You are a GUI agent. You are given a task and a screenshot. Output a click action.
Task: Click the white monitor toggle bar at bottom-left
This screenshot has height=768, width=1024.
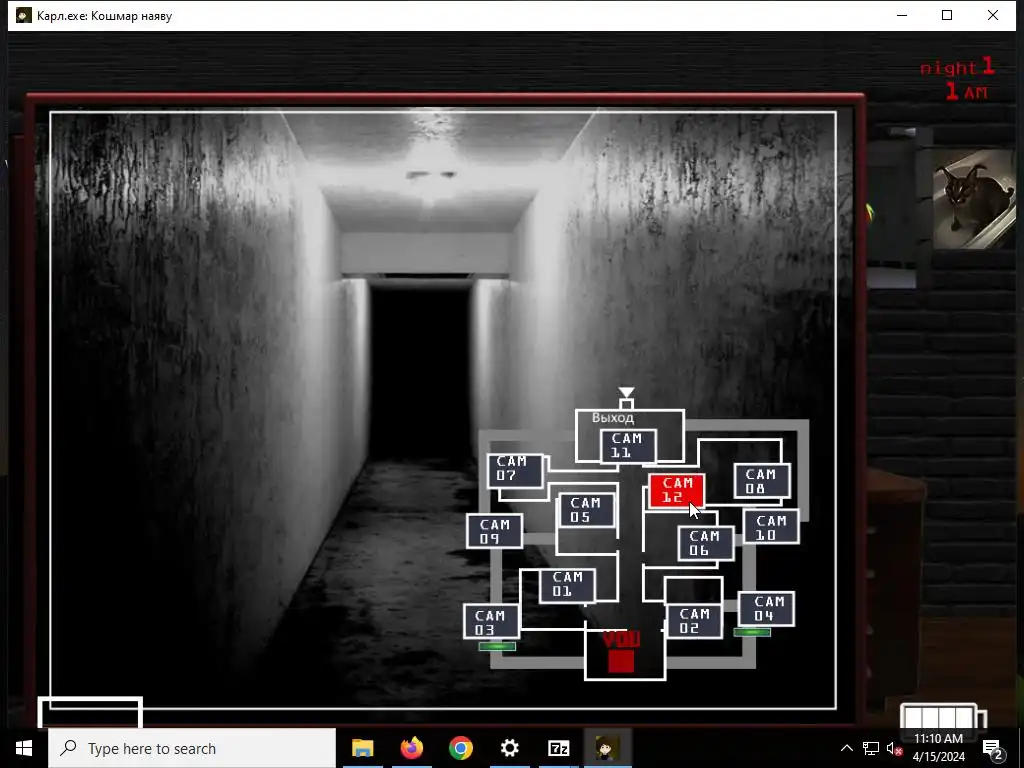(x=90, y=712)
